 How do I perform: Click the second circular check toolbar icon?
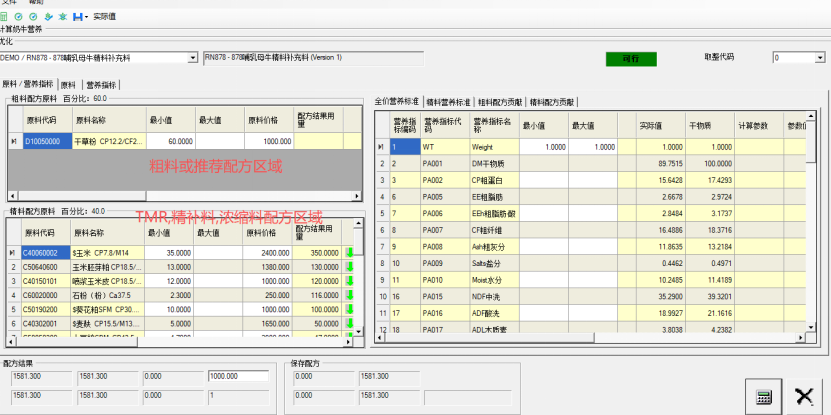coord(33,16)
